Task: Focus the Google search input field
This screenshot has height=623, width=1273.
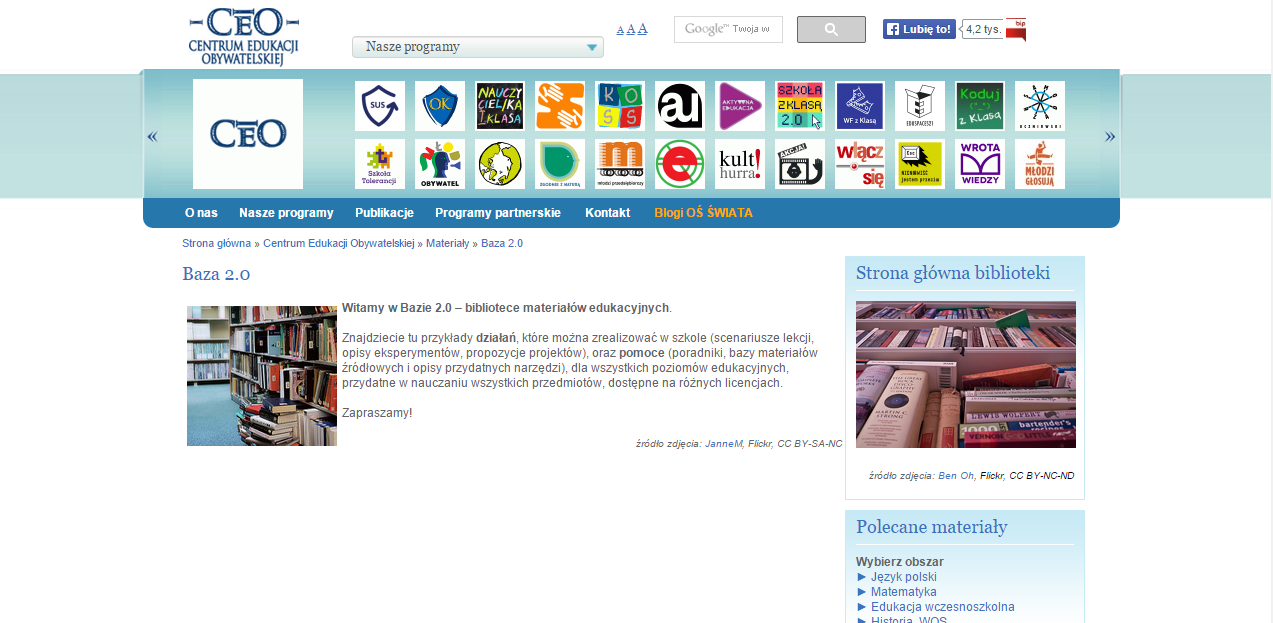Action: tap(728, 30)
